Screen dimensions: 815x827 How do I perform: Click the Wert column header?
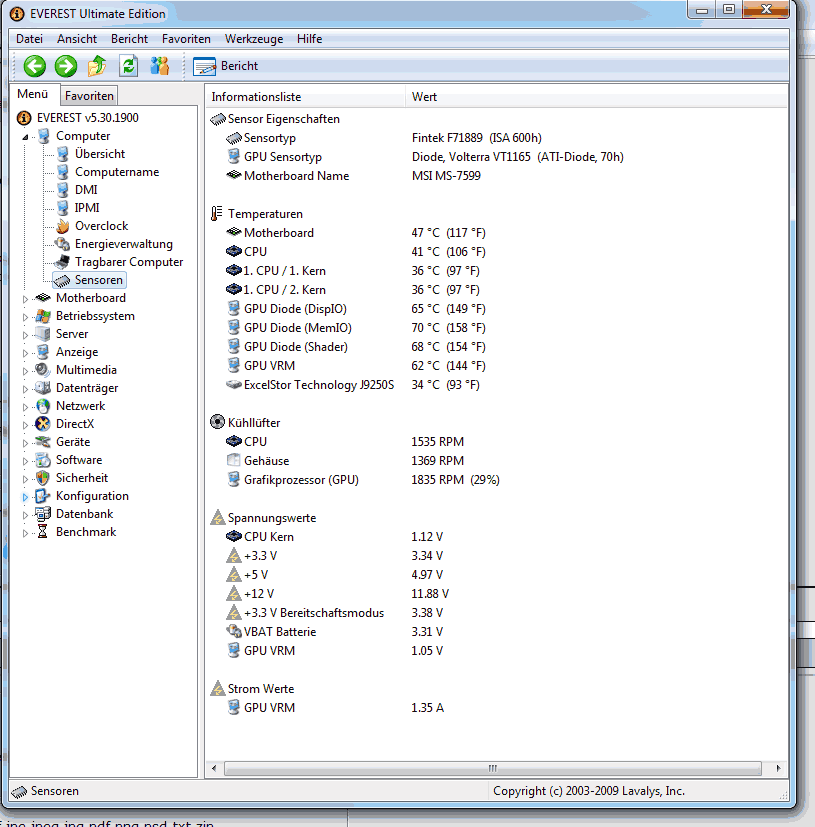point(596,97)
